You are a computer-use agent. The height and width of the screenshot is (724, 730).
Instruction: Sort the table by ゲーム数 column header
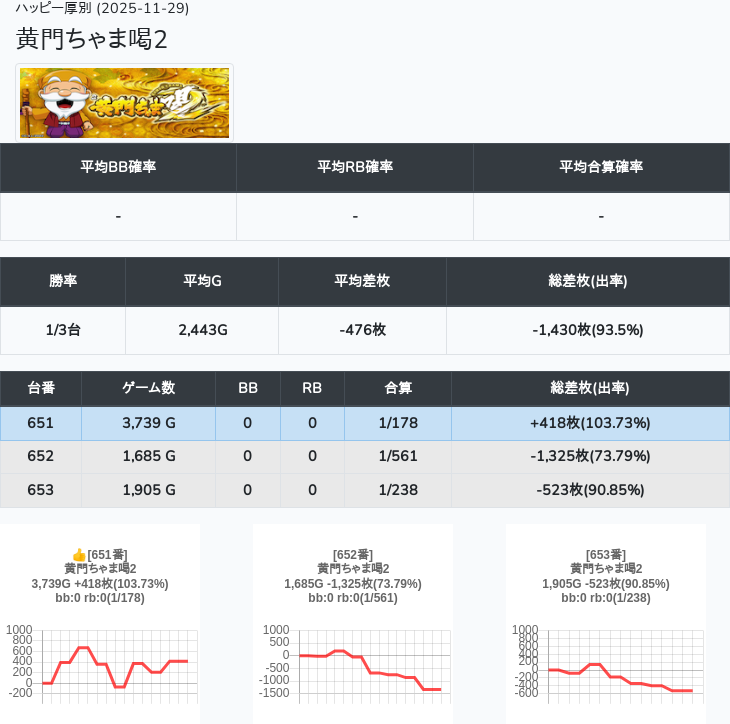pos(148,388)
